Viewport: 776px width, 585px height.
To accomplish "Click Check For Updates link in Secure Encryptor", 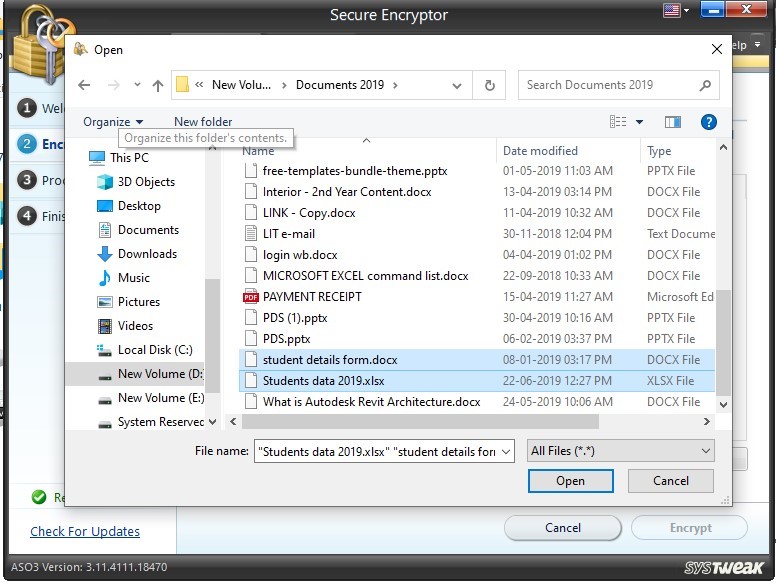I will 85,532.
